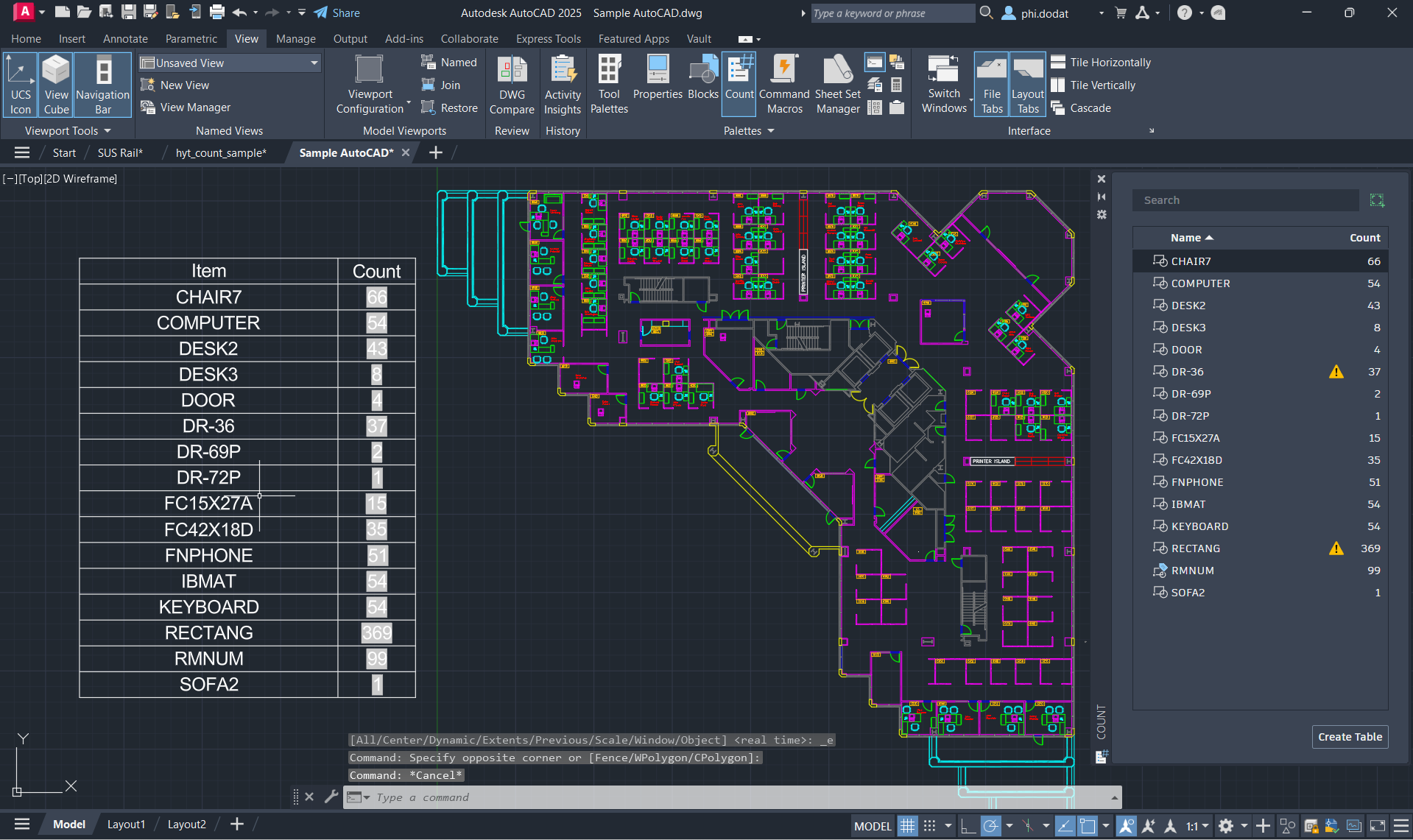Toggle the Navigation Bar display

click(x=103, y=85)
